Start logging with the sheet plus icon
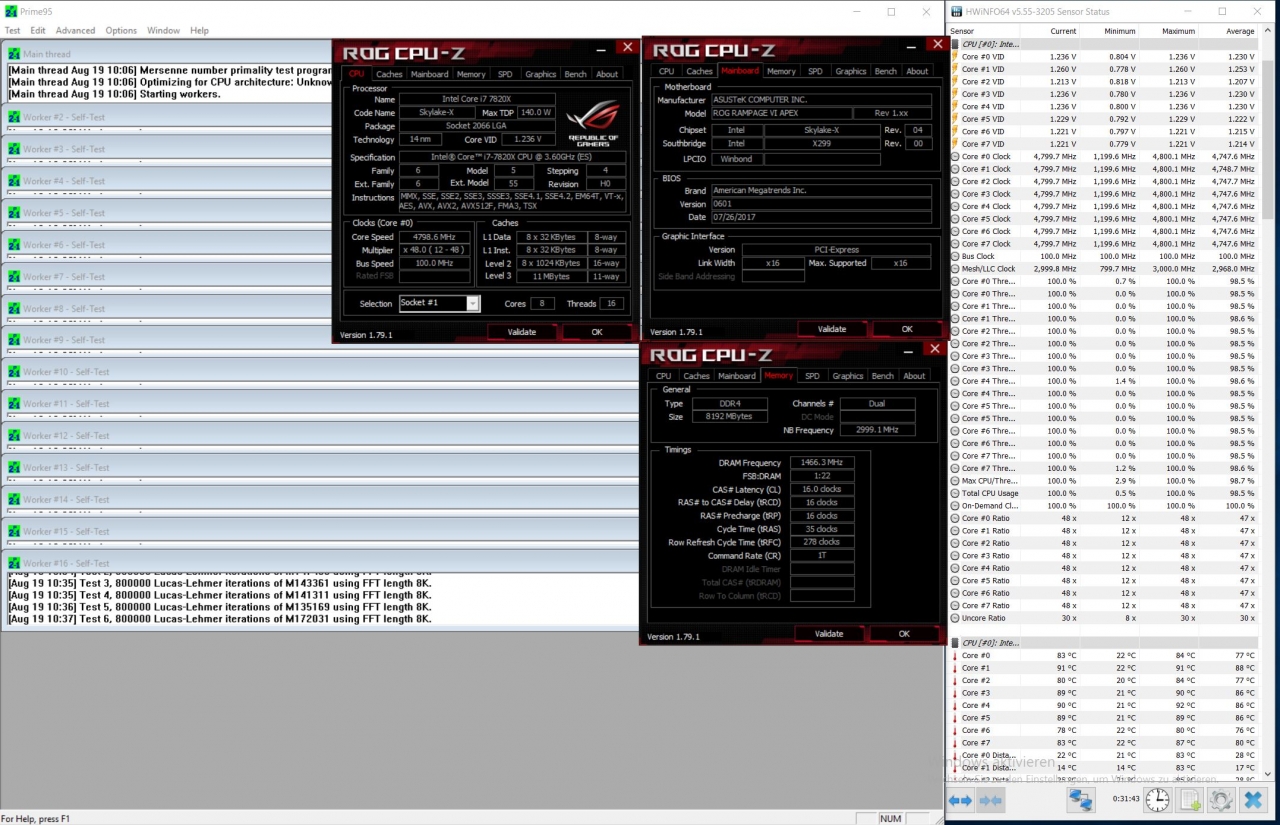The image size is (1280, 825). (x=1190, y=800)
